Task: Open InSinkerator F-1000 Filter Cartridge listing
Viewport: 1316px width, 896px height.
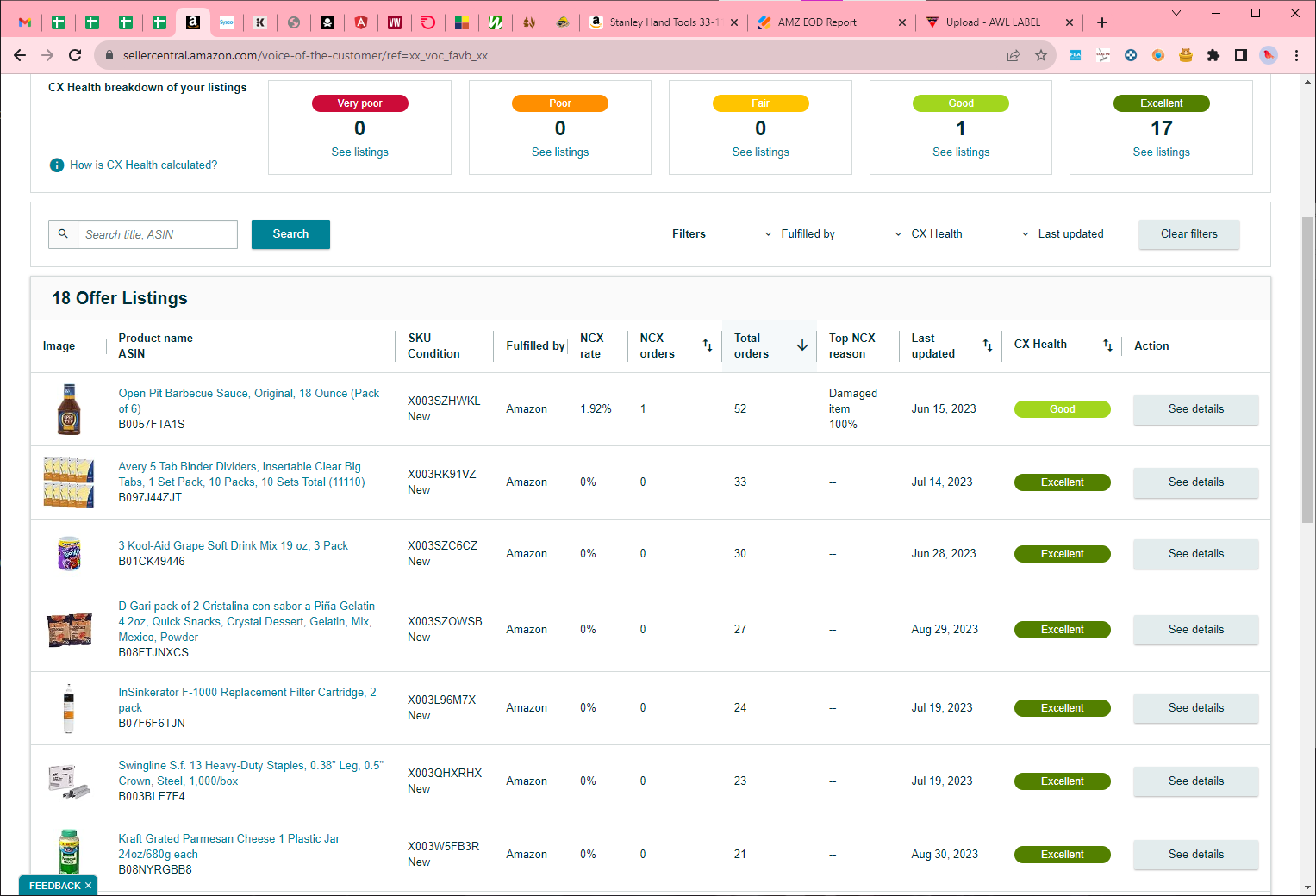Action: (x=247, y=700)
